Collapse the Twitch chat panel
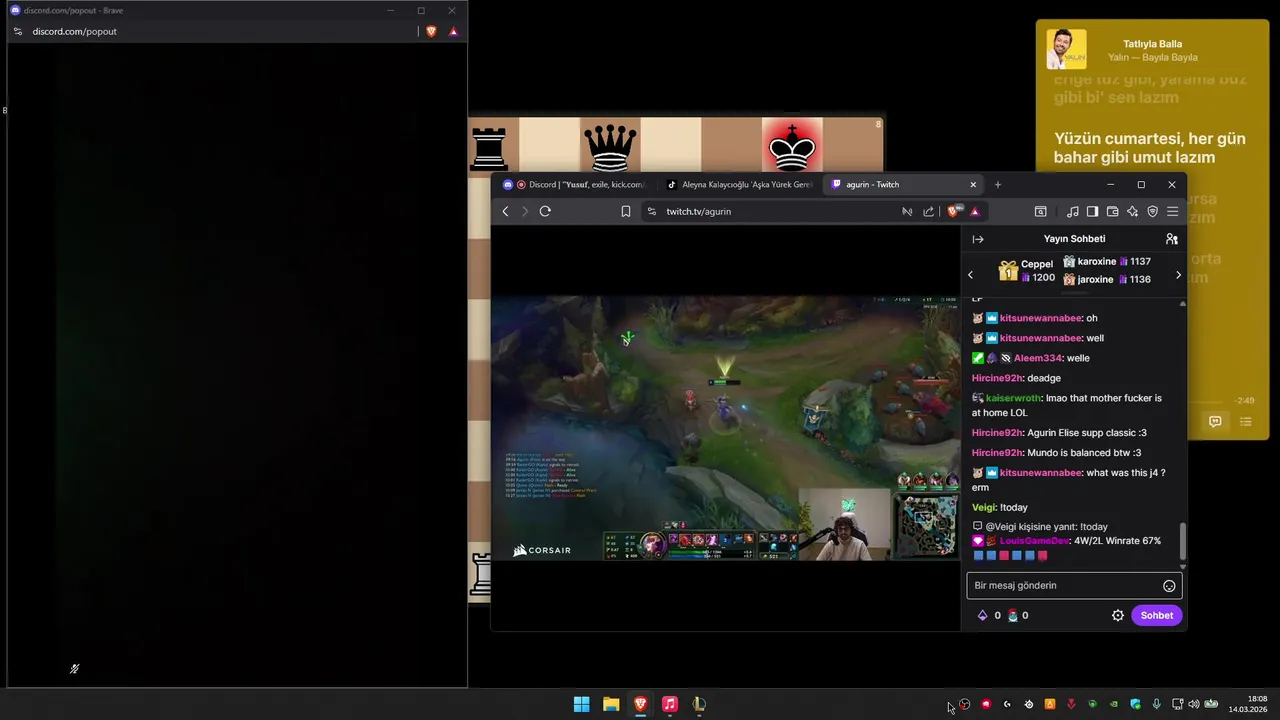Image resolution: width=1280 pixels, height=720 pixels. 978,239
